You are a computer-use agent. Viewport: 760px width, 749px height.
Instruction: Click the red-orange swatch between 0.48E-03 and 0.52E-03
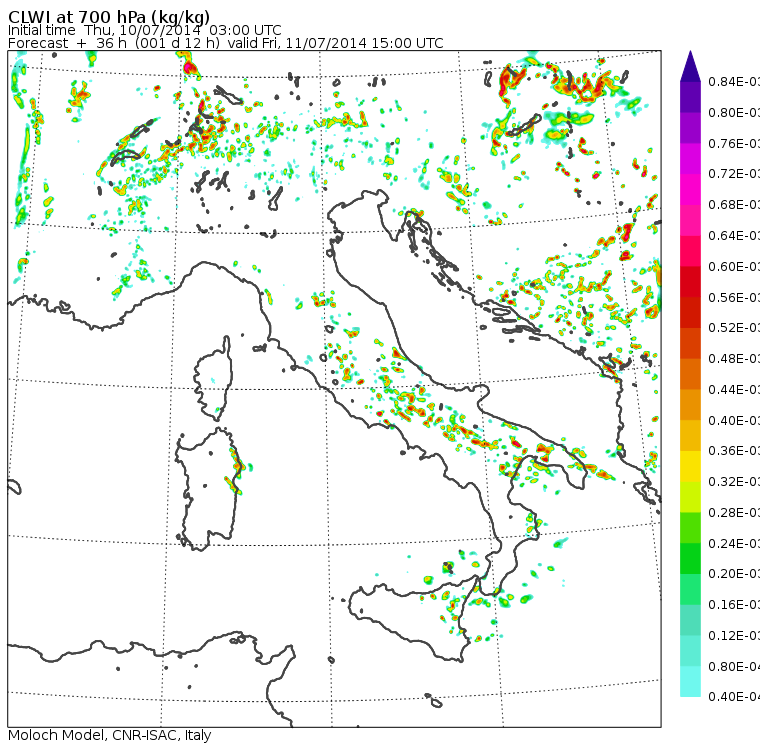click(x=690, y=343)
